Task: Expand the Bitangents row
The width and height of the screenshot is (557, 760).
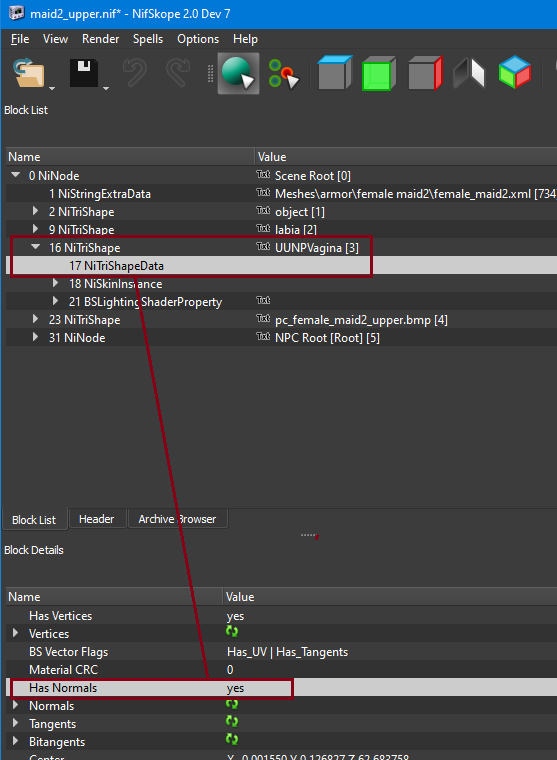Action: (16, 741)
